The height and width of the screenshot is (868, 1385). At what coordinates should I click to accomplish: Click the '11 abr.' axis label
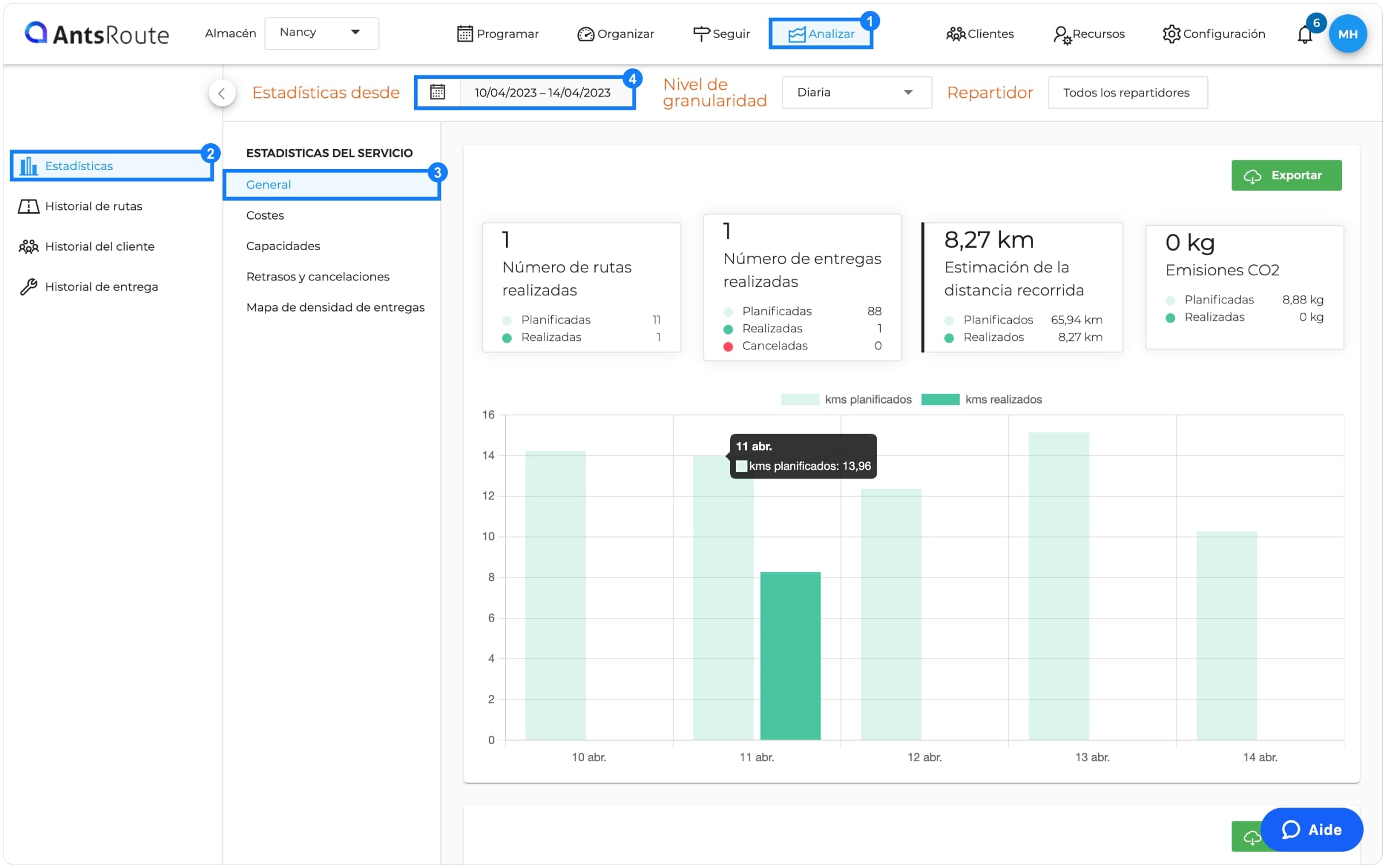pyautogui.click(x=757, y=757)
